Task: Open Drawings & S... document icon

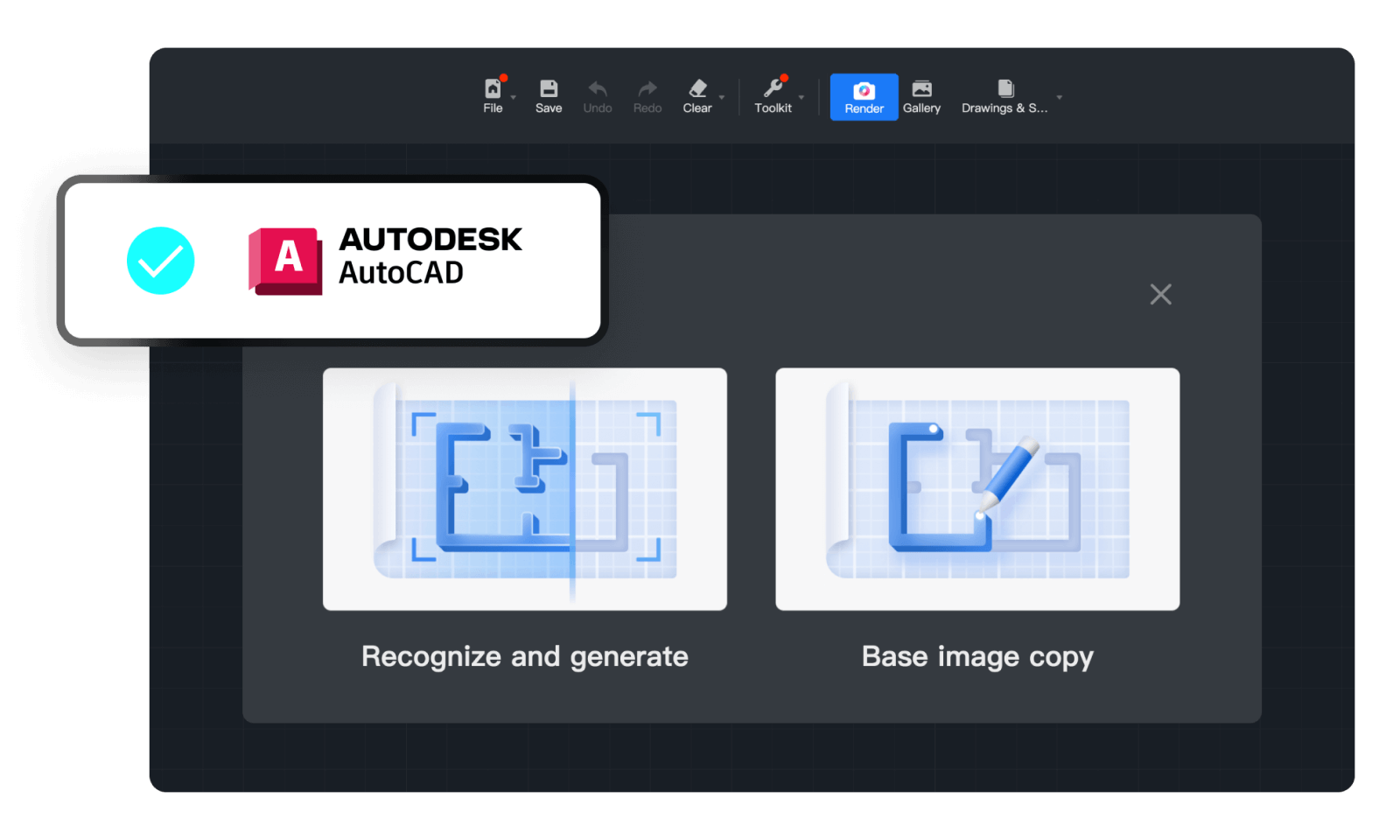Action: click(1005, 89)
